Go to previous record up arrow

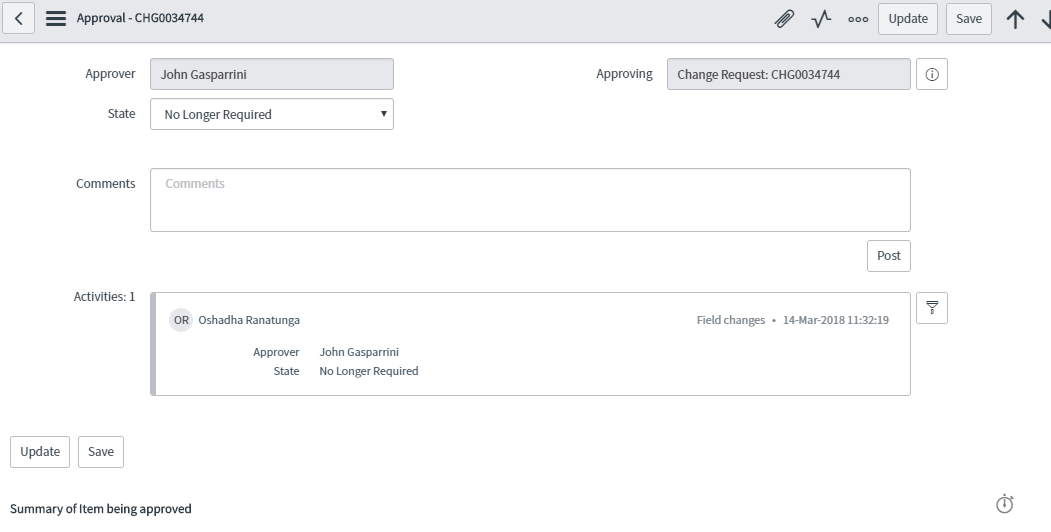click(1015, 19)
